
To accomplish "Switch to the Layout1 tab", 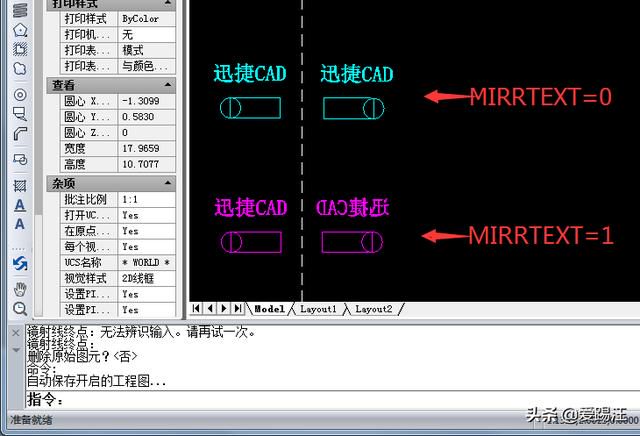I will pos(318,309).
